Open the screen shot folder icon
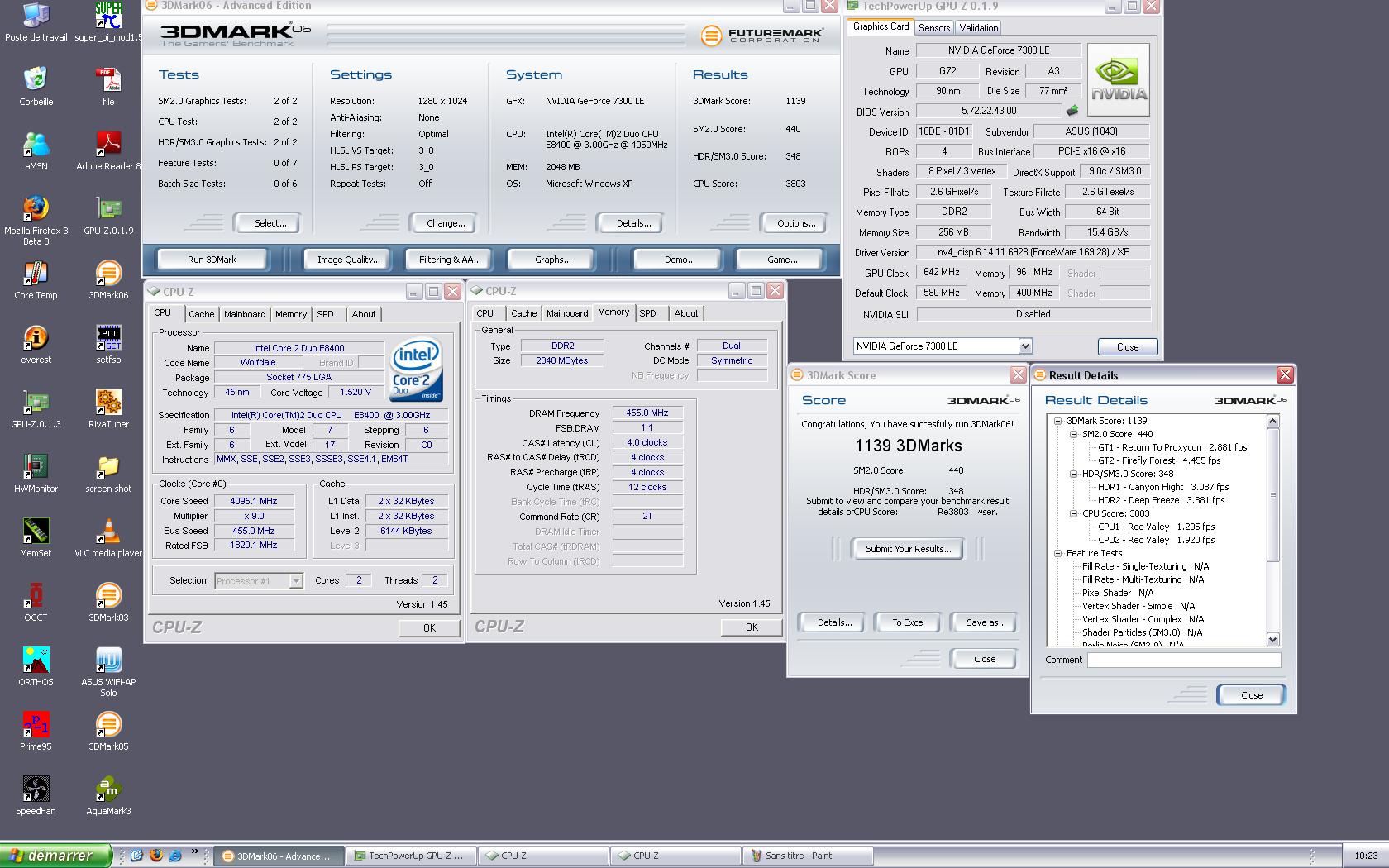Viewport: 1389px width, 868px height. [108, 474]
